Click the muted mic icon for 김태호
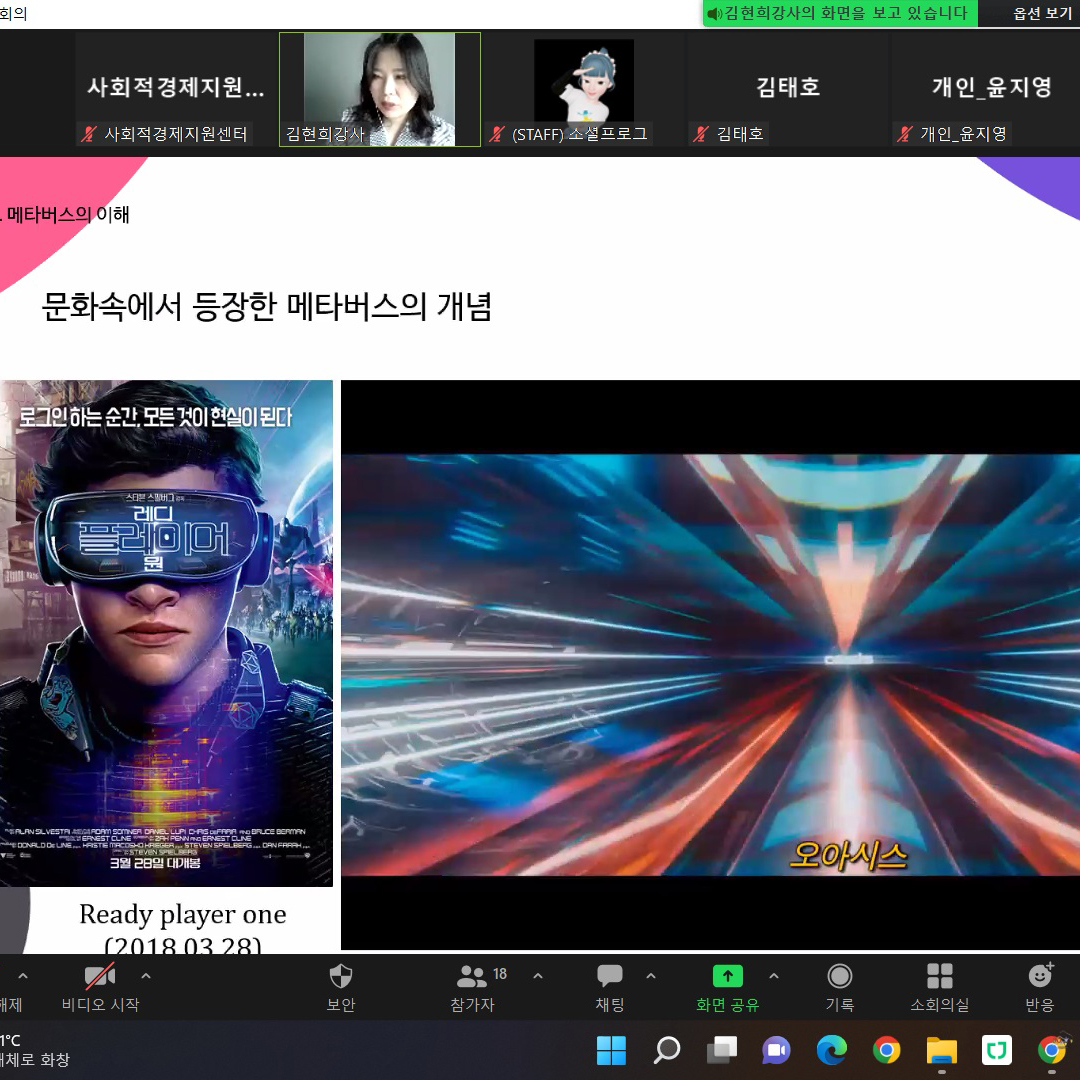The width and height of the screenshot is (1080, 1080). click(x=701, y=134)
